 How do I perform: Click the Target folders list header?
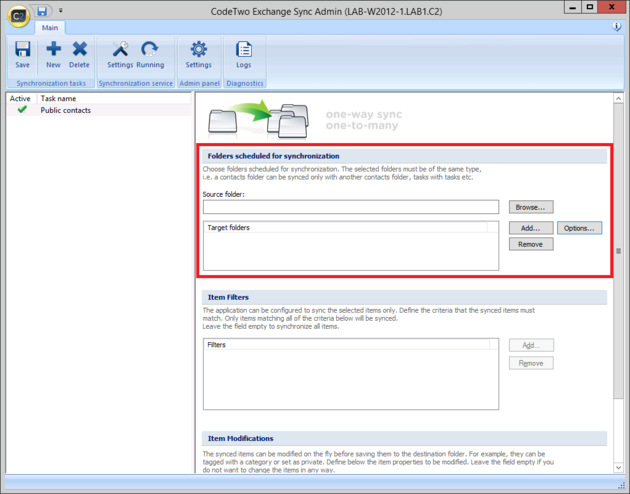pyautogui.click(x=346, y=227)
